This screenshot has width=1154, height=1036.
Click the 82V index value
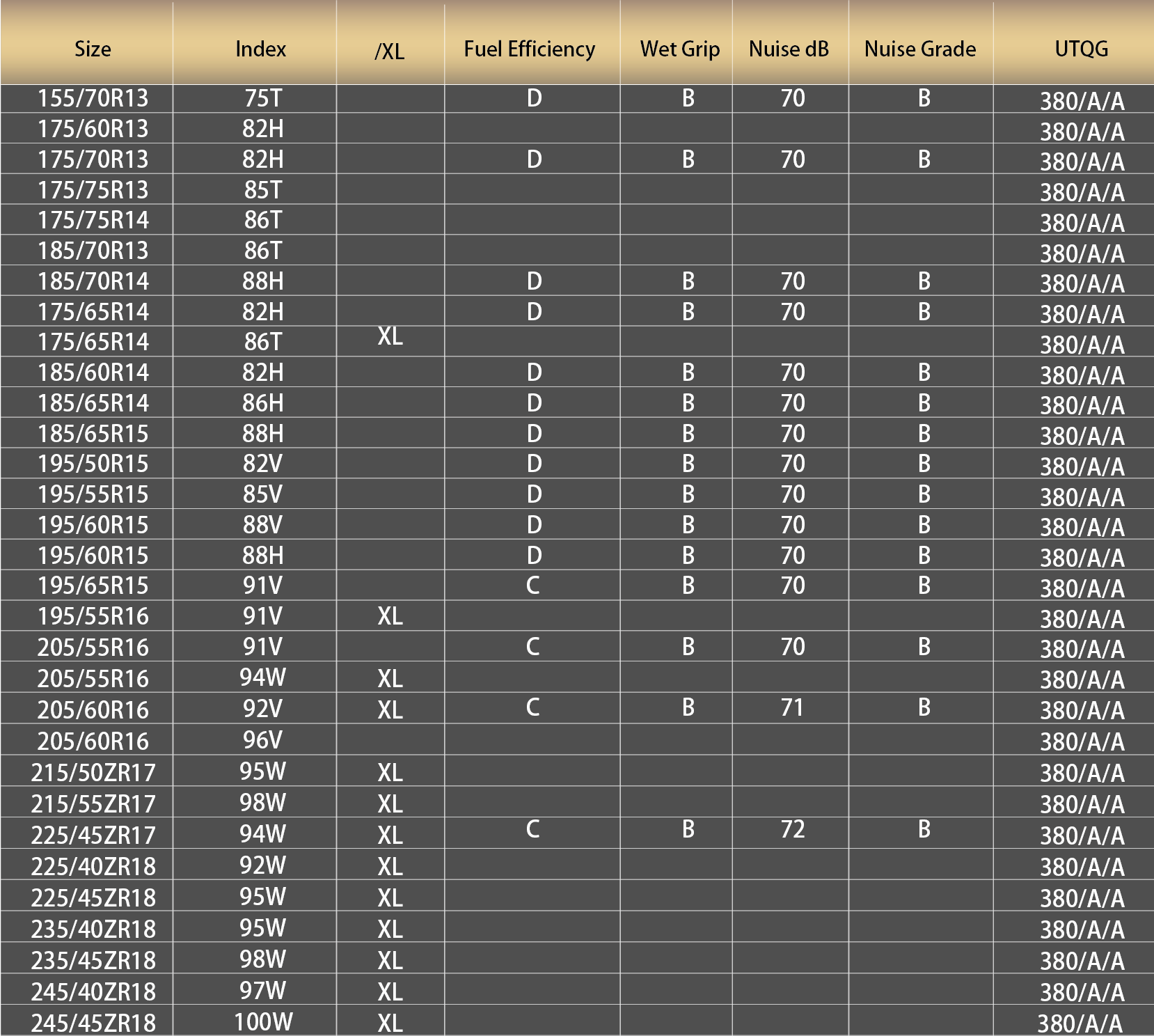[263, 464]
